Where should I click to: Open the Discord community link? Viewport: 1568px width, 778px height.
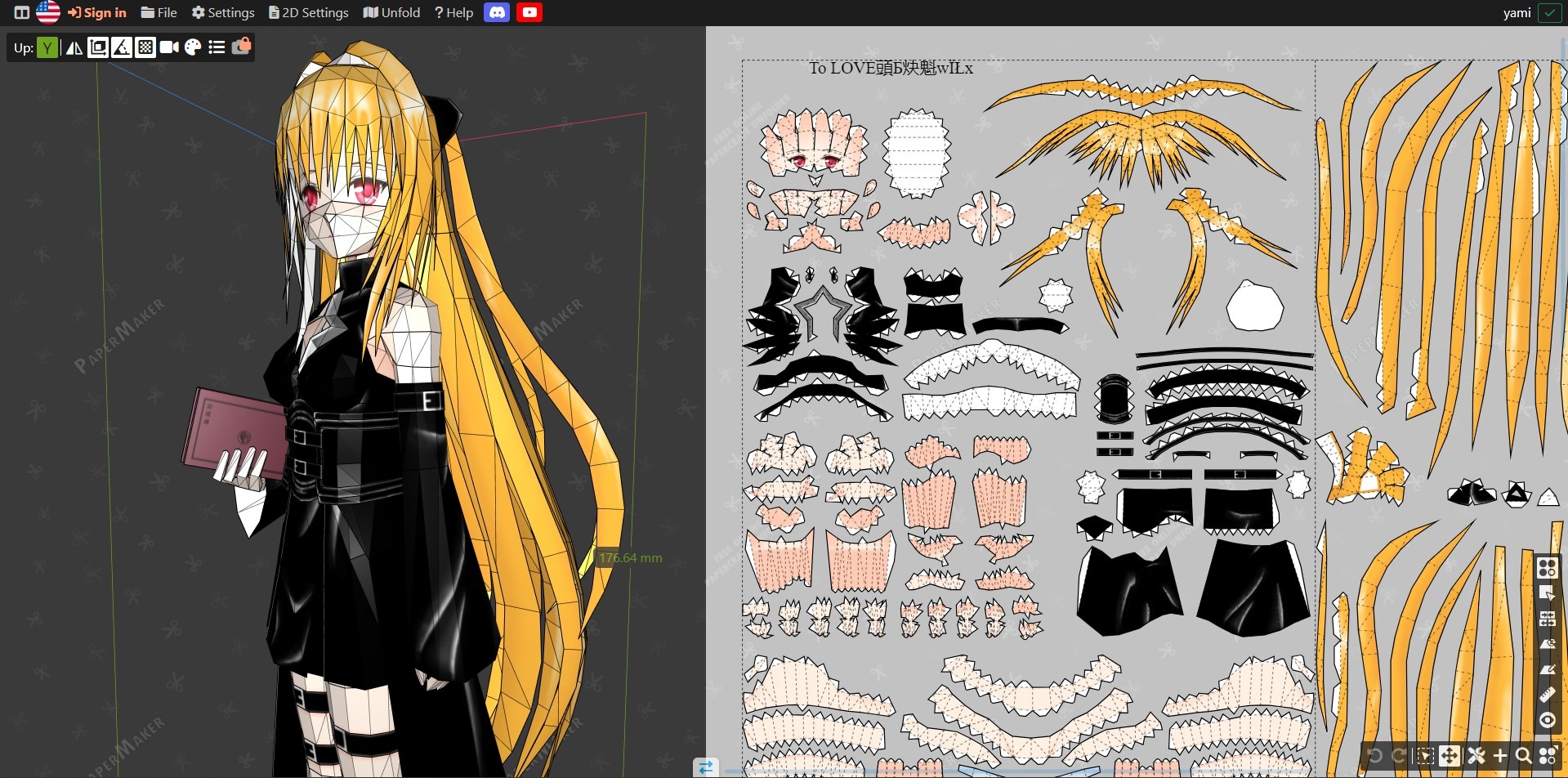tap(497, 12)
